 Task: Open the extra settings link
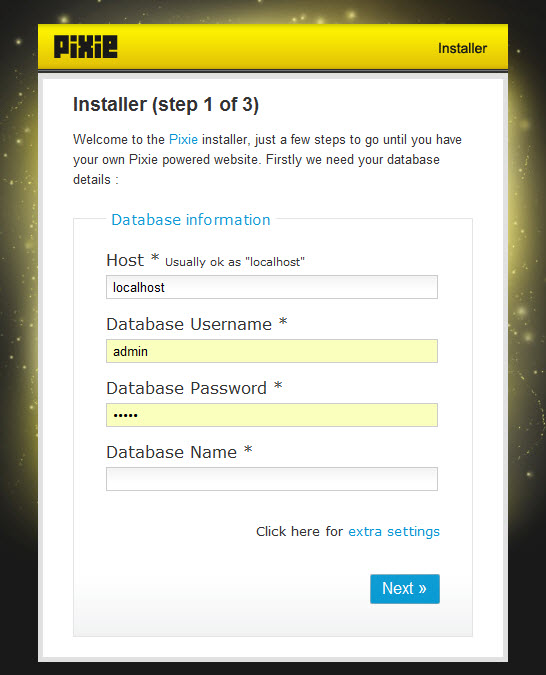click(x=394, y=532)
